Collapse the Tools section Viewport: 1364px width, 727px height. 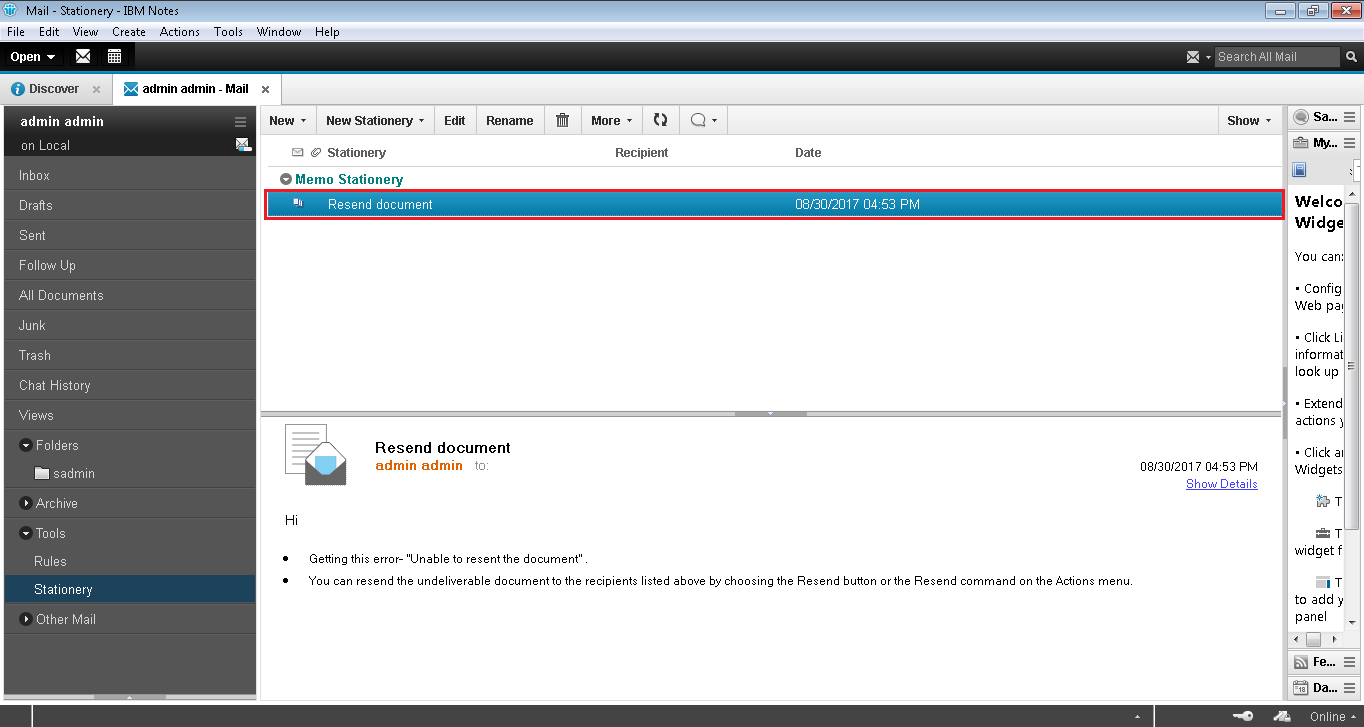[x=27, y=533]
